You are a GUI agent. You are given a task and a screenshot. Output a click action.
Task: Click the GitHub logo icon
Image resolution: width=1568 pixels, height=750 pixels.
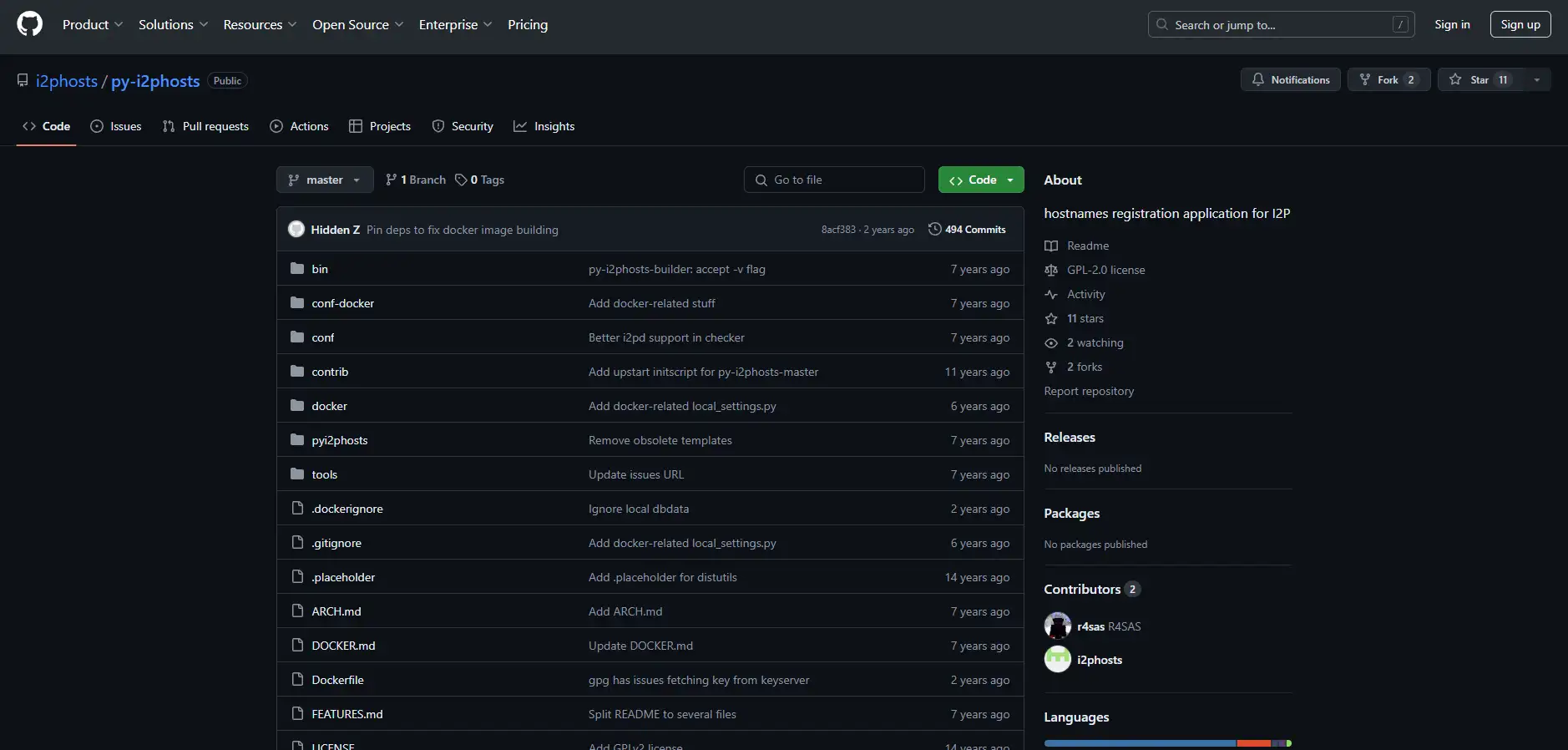[30, 24]
